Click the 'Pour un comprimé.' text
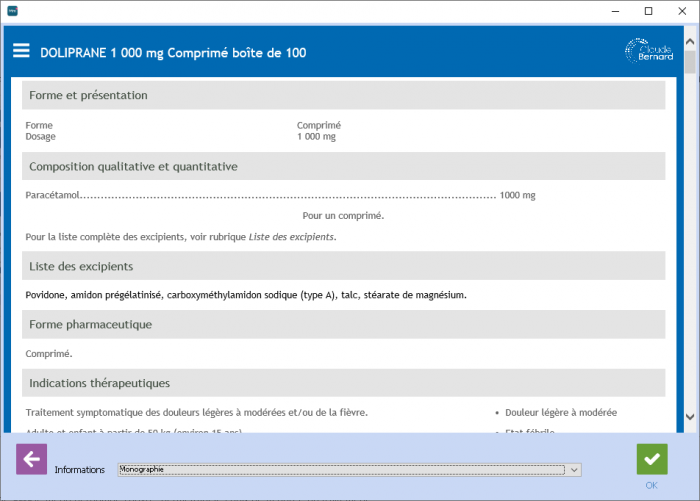Viewport: 700px width, 501px height. tap(343, 216)
